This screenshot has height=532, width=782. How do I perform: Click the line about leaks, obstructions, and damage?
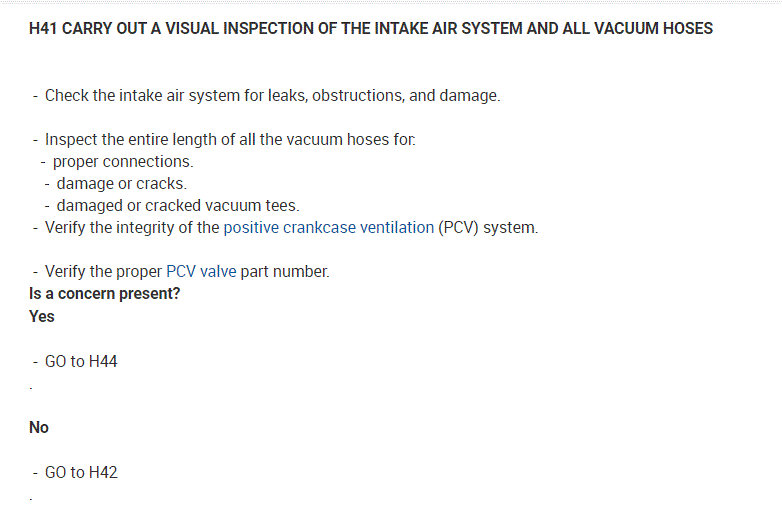(272, 96)
